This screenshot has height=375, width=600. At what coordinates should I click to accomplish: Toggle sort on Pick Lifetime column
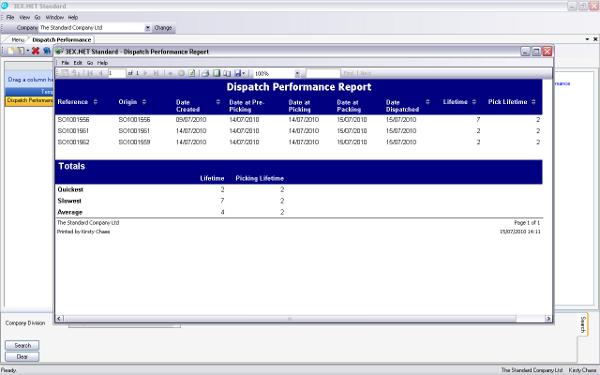pos(533,102)
